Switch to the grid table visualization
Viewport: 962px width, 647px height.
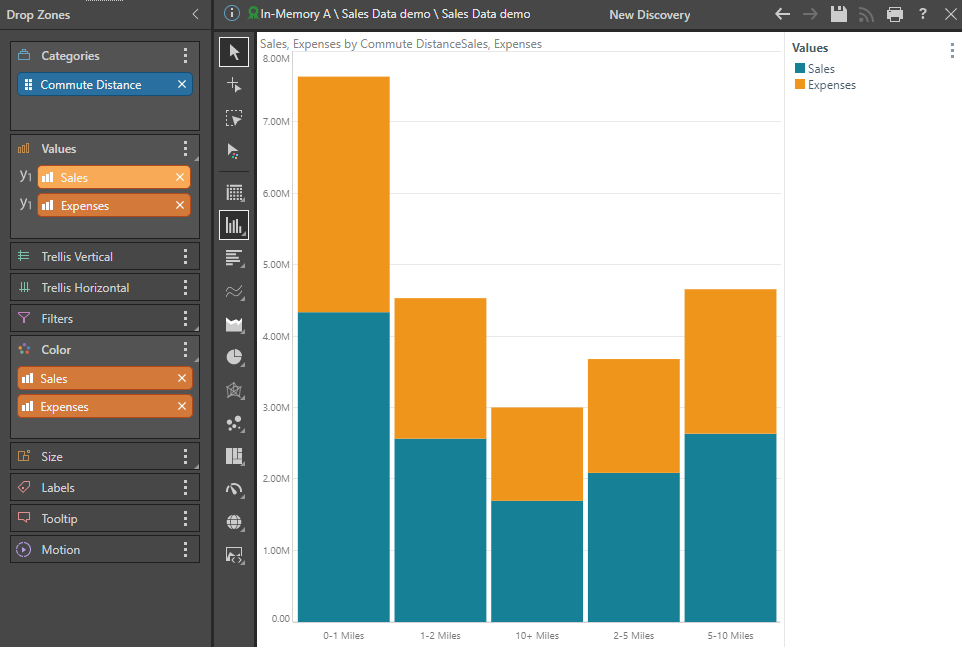pos(234,192)
